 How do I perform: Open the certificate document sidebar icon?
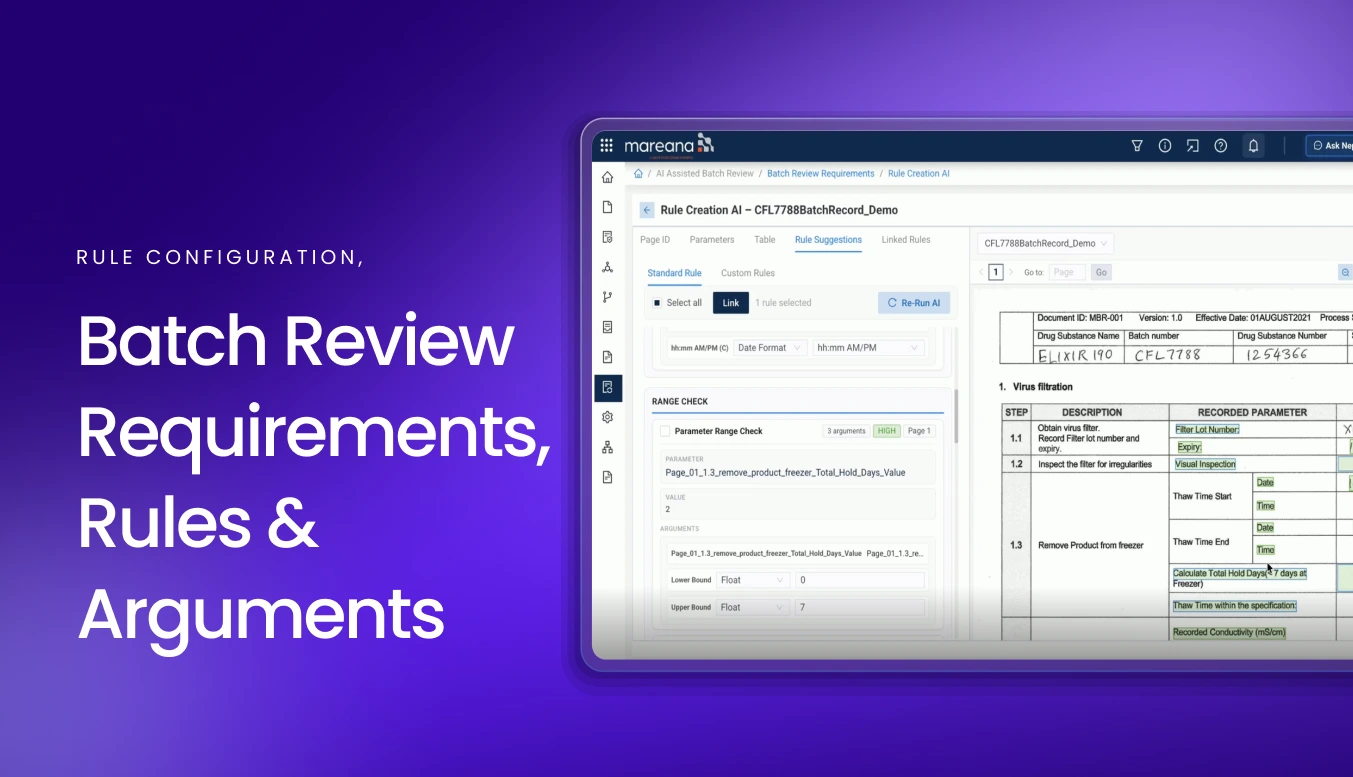pos(607,327)
